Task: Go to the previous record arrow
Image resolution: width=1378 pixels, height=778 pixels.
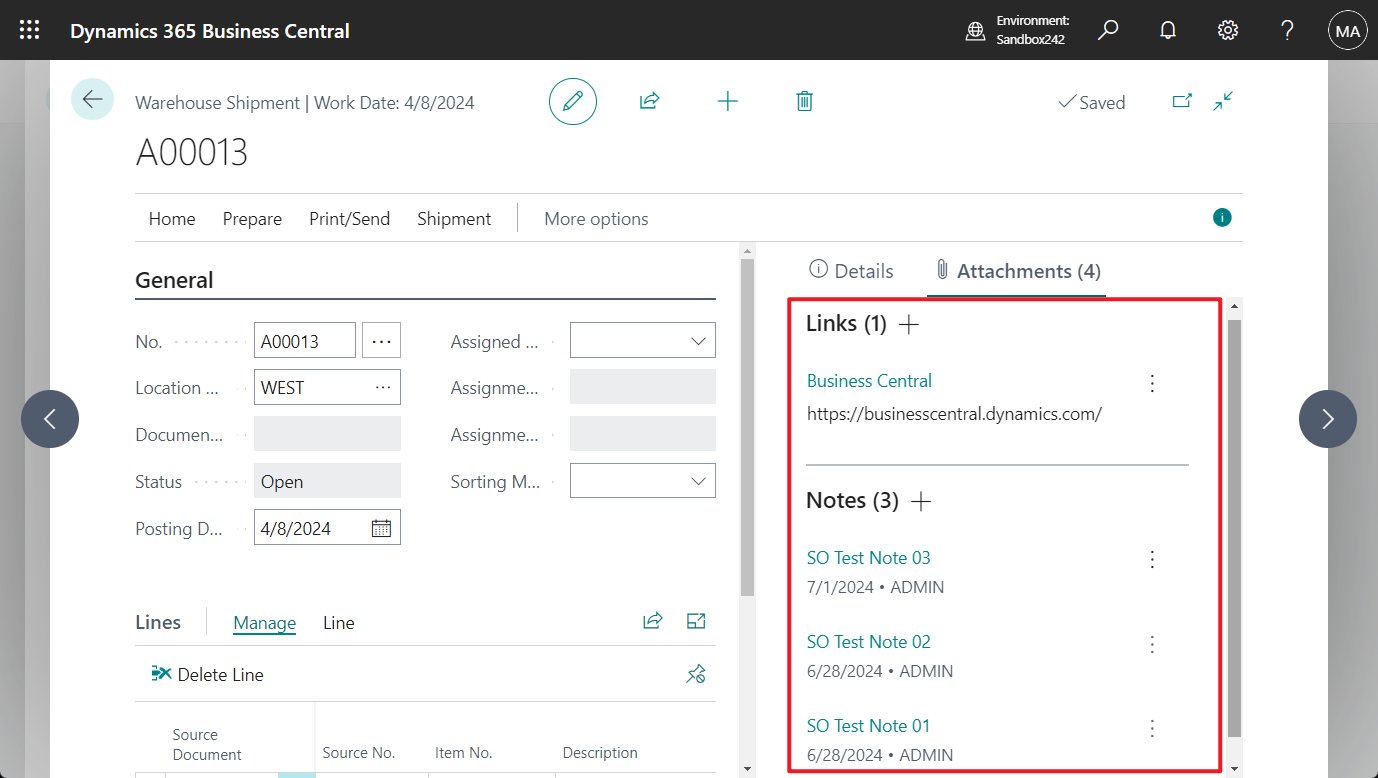Action: pyautogui.click(x=50, y=419)
